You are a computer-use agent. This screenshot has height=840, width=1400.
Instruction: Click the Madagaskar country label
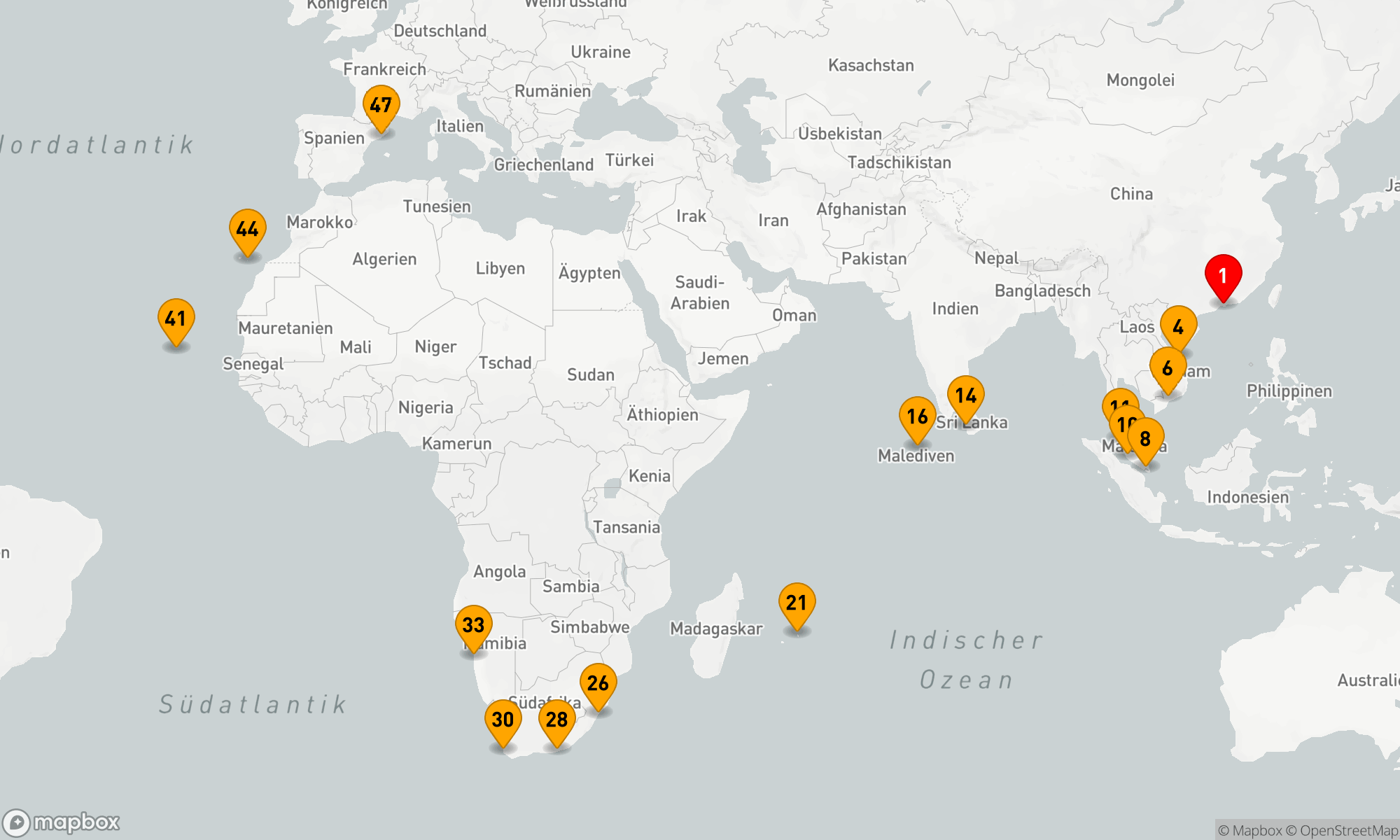tap(715, 629)
